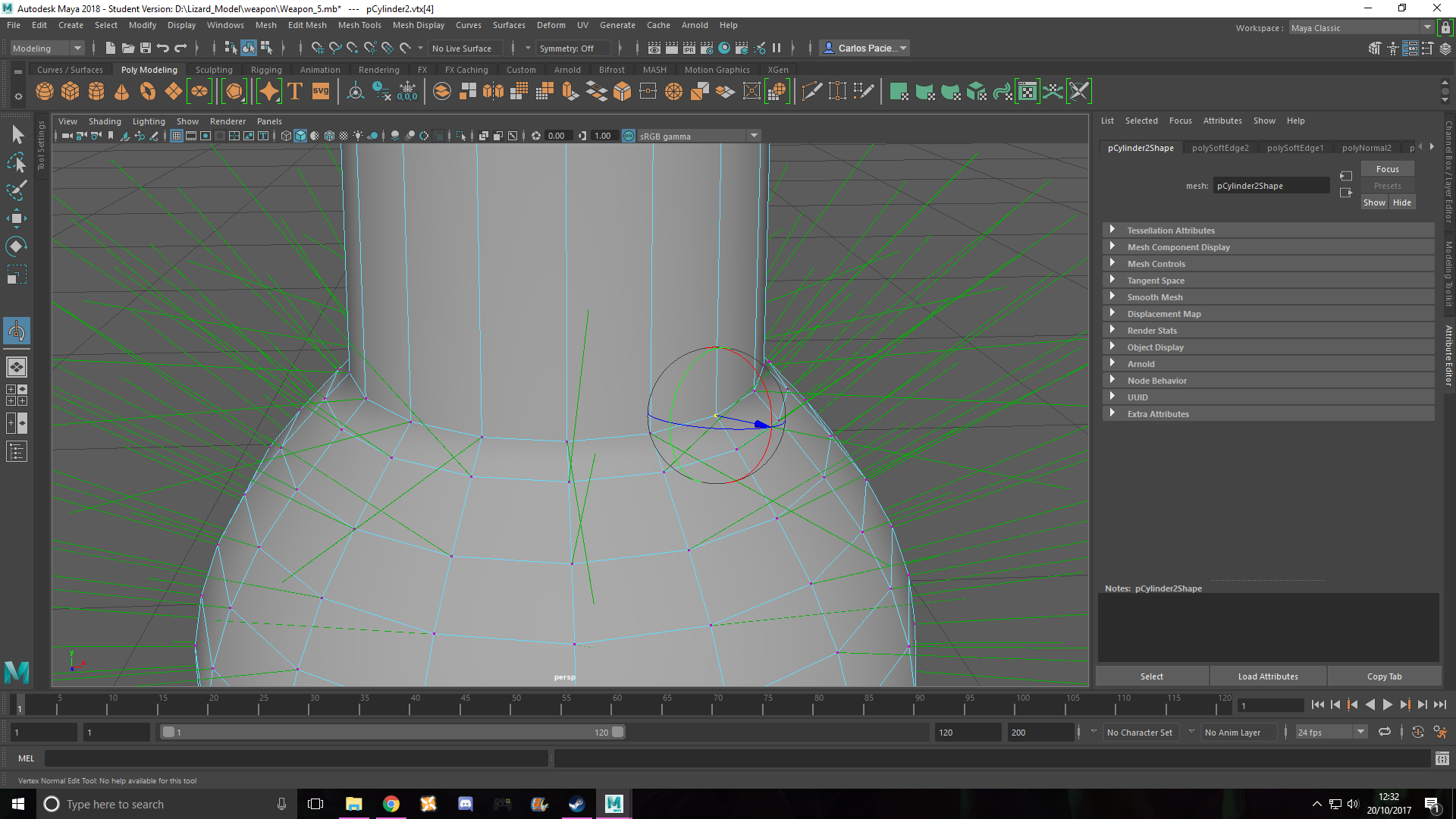Expand the Smooth Mesh section
The image size is (1456, 819).
click(1154, 297)
